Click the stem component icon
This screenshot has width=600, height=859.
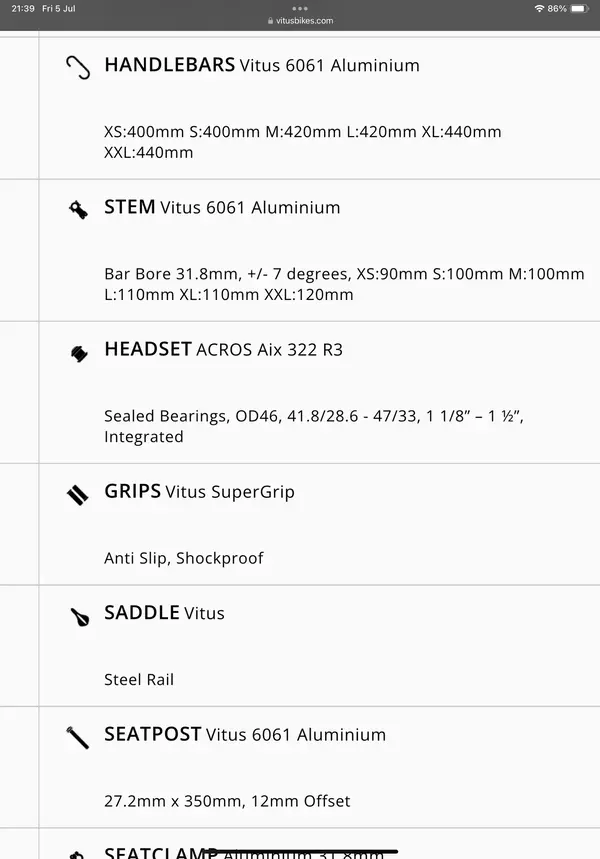77,209
